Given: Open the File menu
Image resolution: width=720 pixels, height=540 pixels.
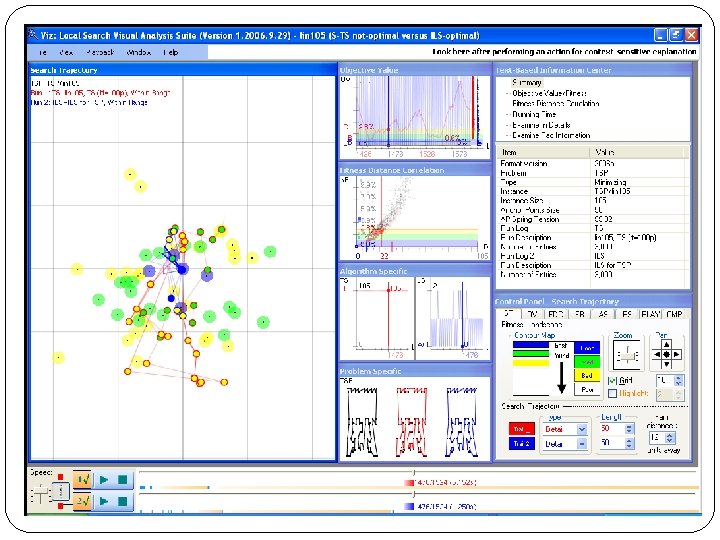Looking at the screenshot, I should (x=42, y=52).
